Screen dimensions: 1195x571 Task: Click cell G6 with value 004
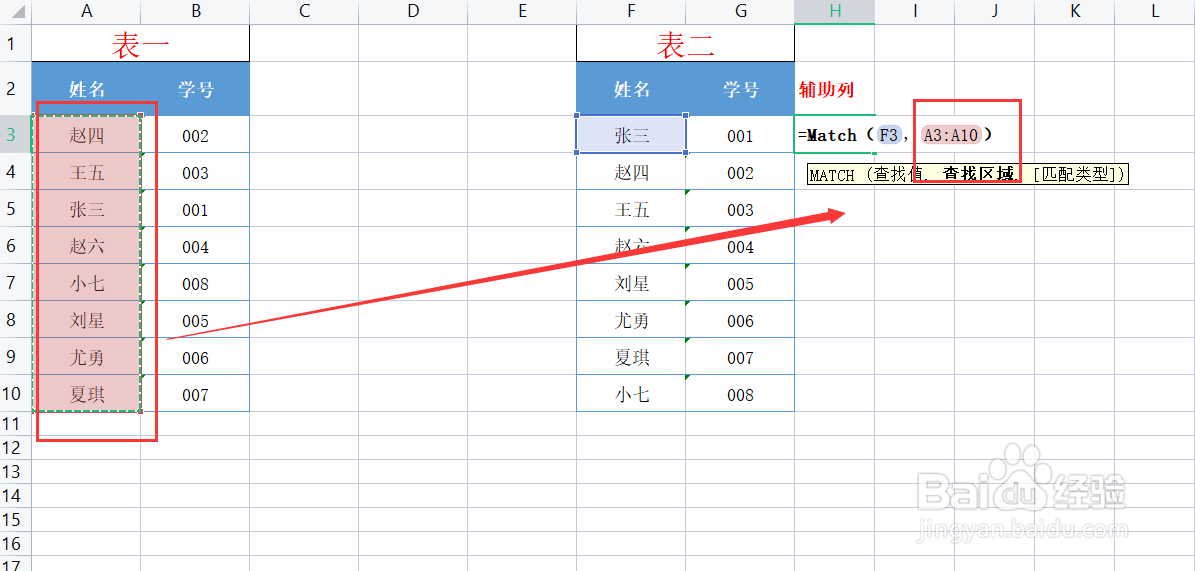740,245
